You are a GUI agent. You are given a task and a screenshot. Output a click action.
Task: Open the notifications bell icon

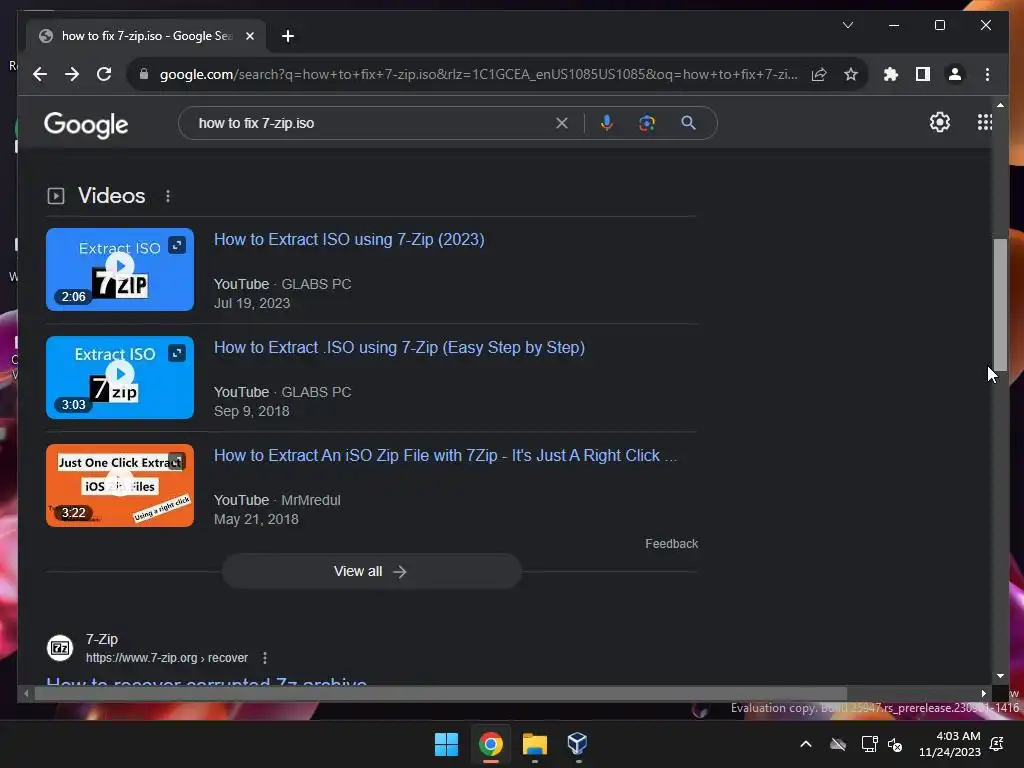pos(997,744)
